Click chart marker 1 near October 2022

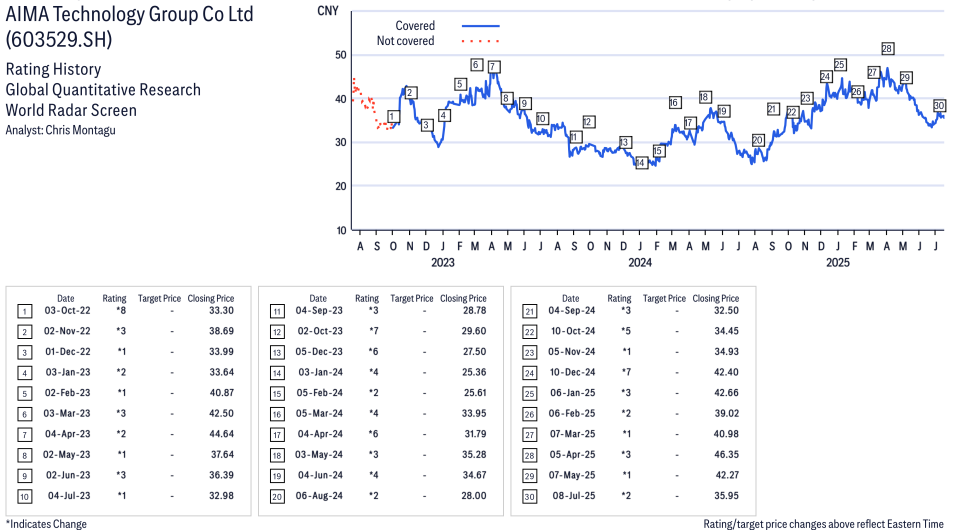[x=393, y=116]
